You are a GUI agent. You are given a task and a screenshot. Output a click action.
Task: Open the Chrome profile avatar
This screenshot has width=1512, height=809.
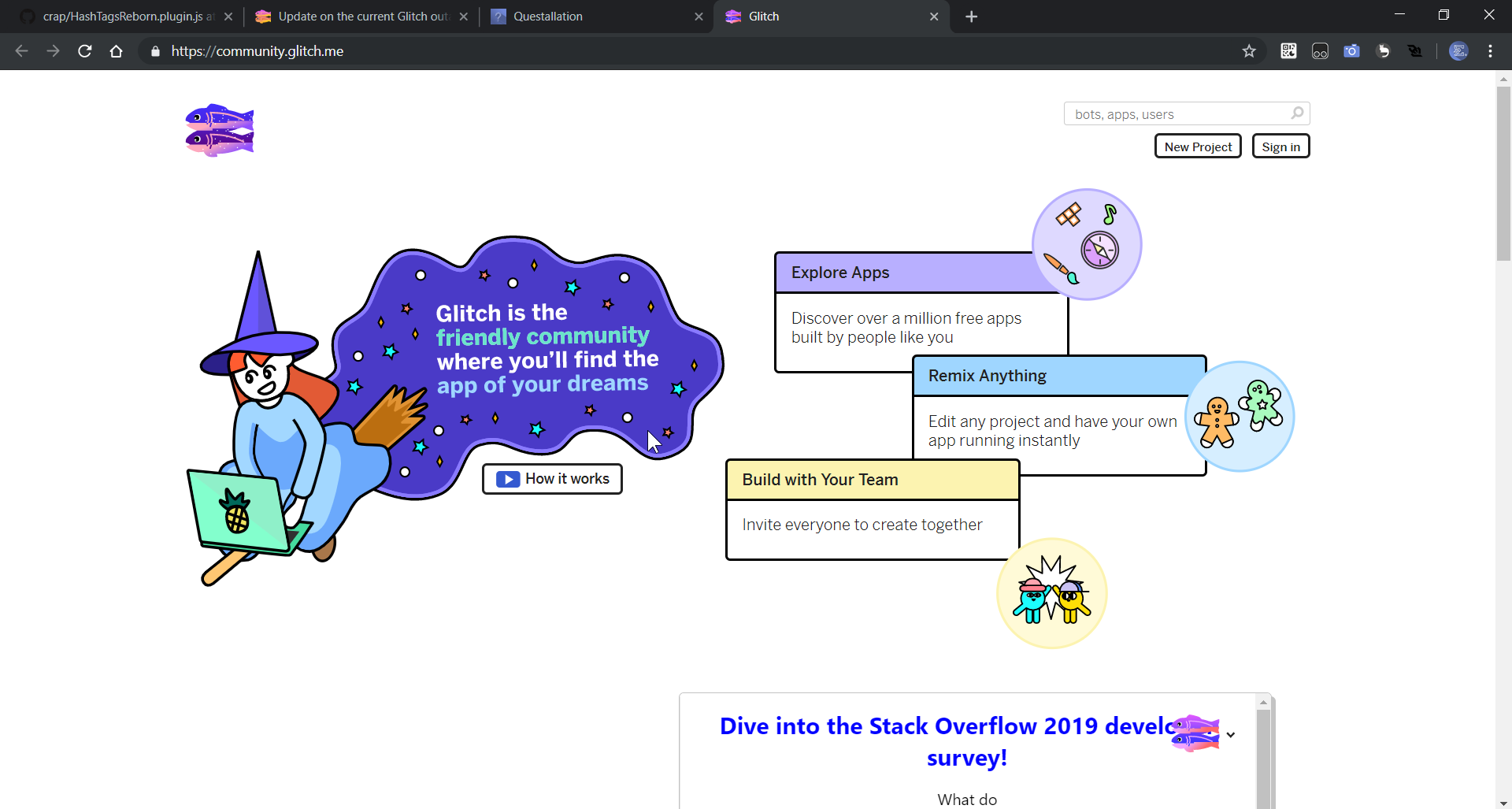(1458, 51)
